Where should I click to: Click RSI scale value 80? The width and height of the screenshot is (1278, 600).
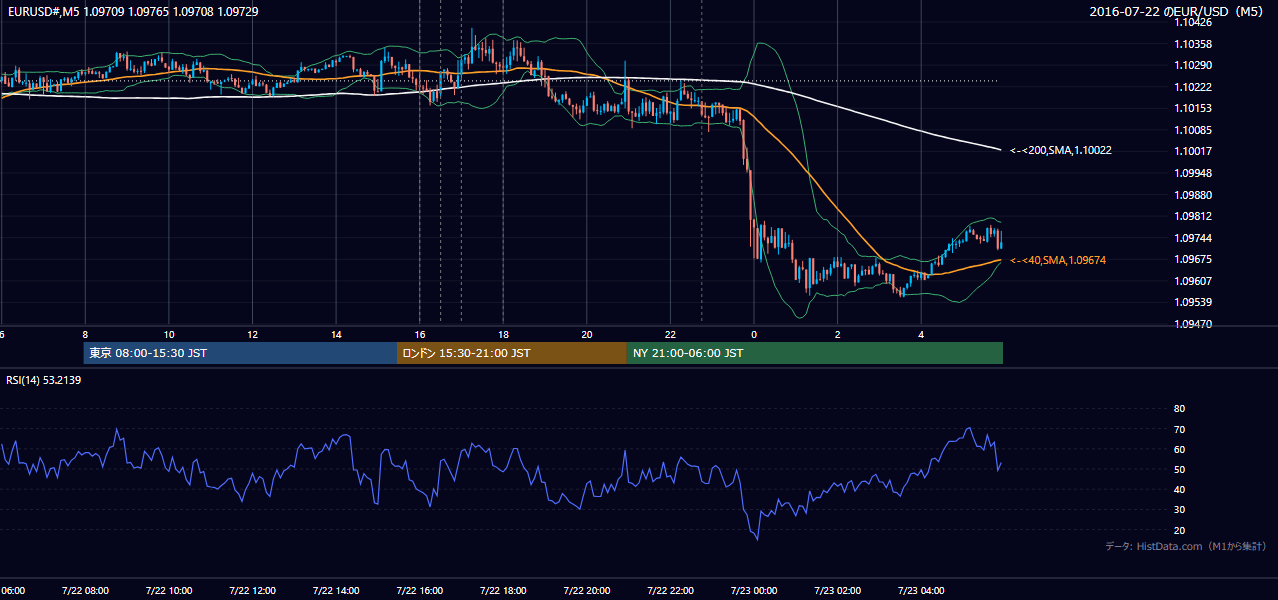click(x=1179, y=409)
